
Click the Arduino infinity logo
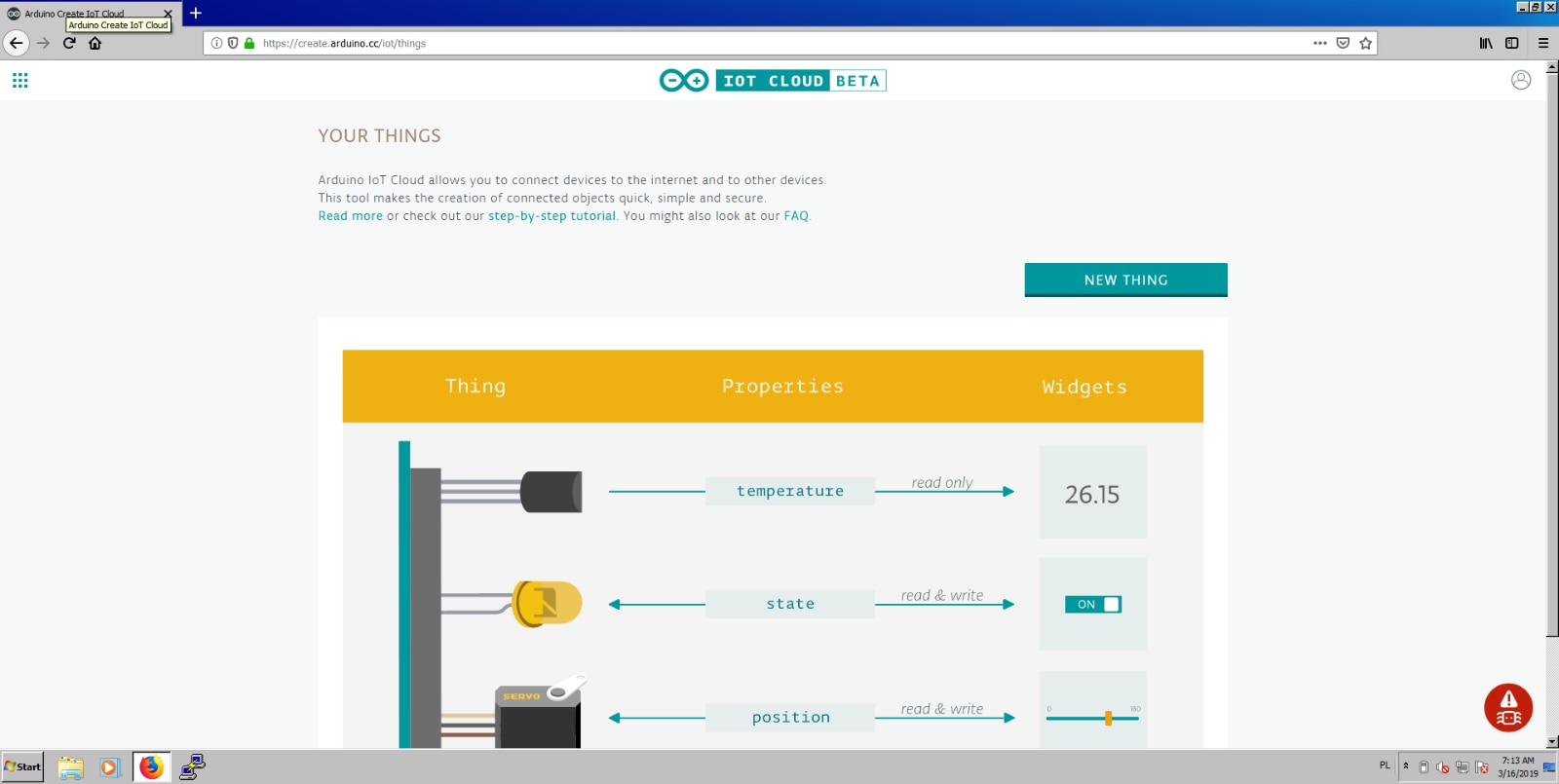(x=684, y=81)
